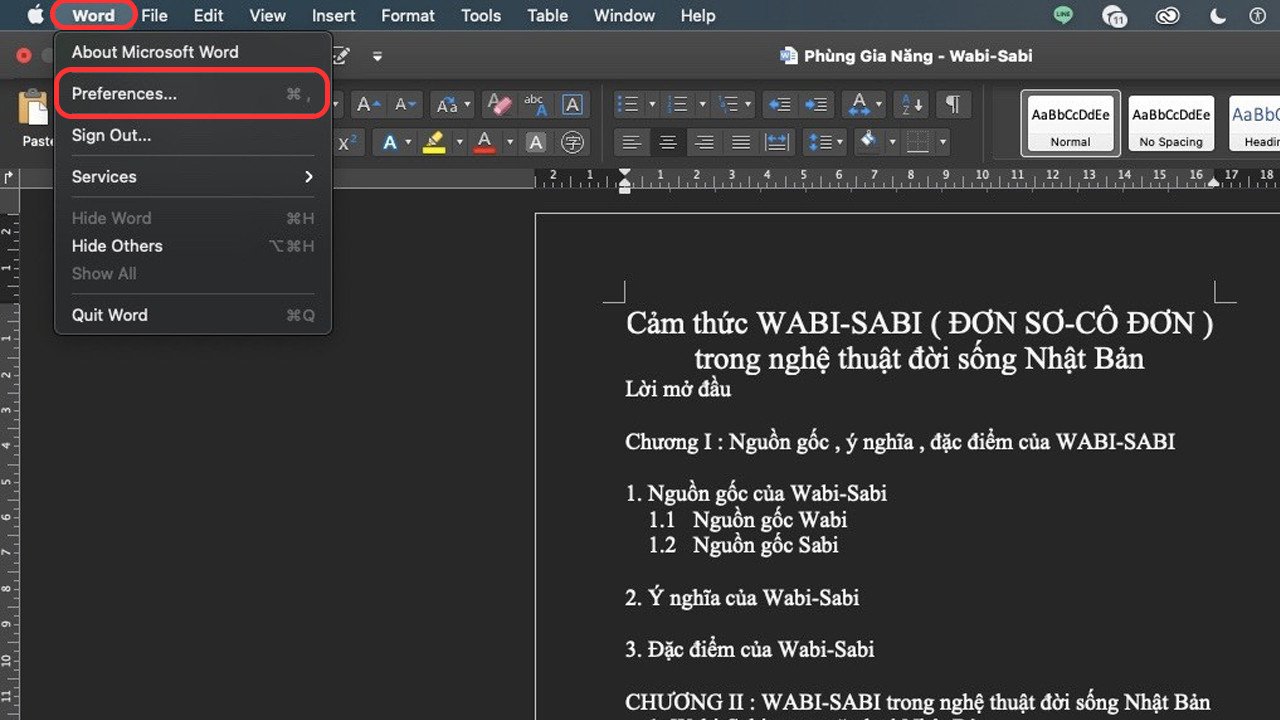Click the Superscript x² icon
Screen dimensions: 1280x720
[347, 143]
